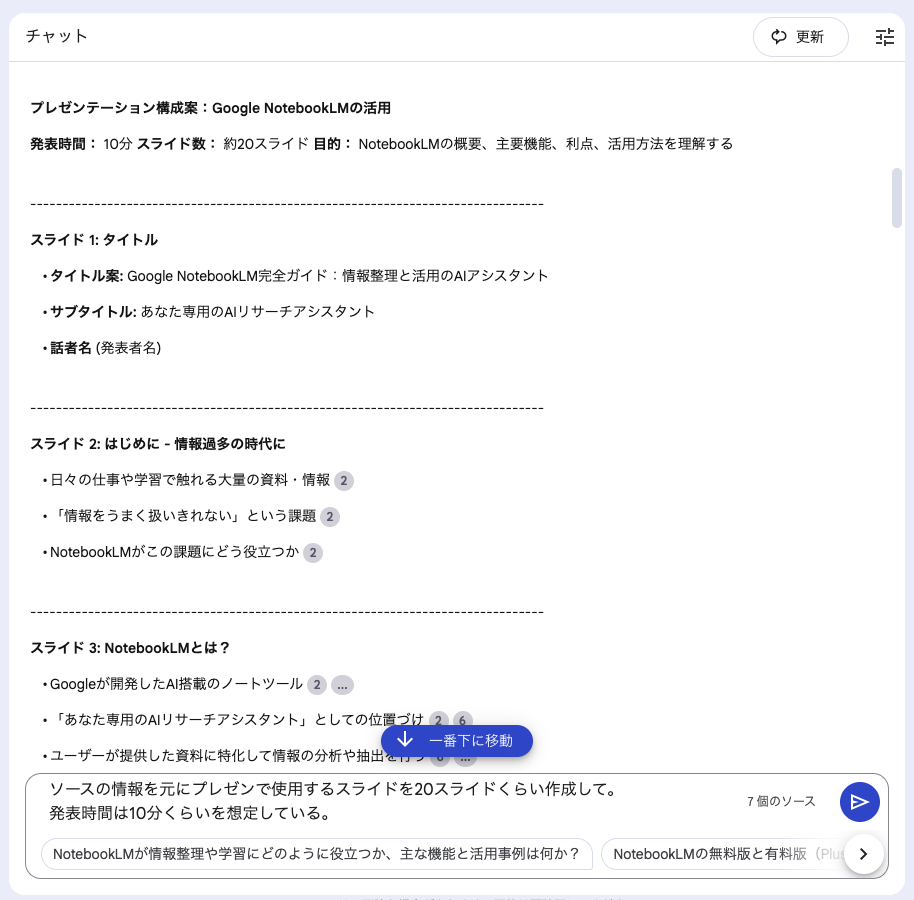
Task: Expand more citations beside Googleが開発した line
Action: coord(342,685)
